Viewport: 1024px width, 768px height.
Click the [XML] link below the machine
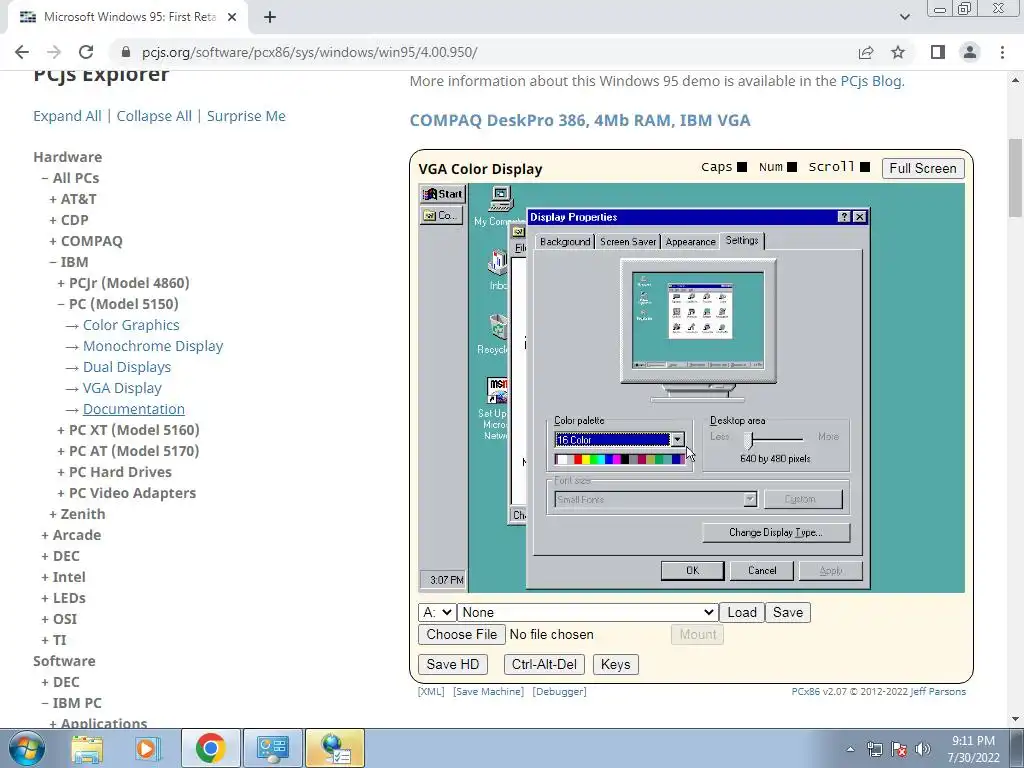(431, 692)
